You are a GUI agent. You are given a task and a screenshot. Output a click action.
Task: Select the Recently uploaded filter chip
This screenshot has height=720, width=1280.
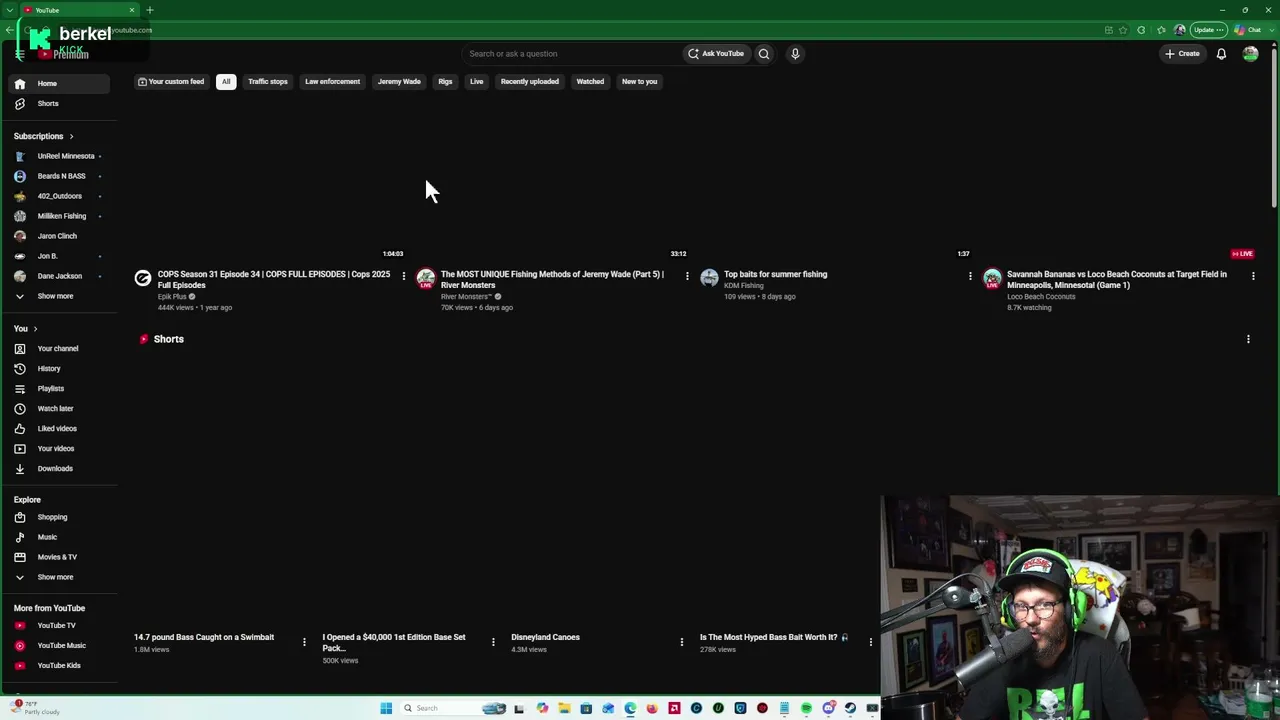530,82
